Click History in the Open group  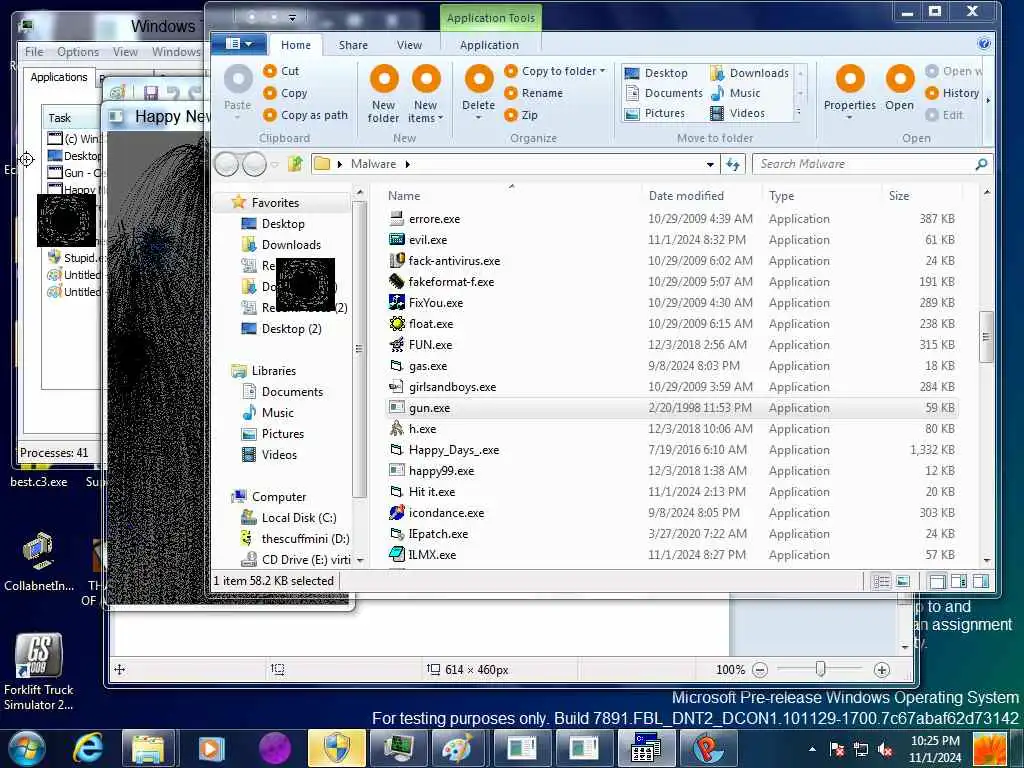point(952,93)
